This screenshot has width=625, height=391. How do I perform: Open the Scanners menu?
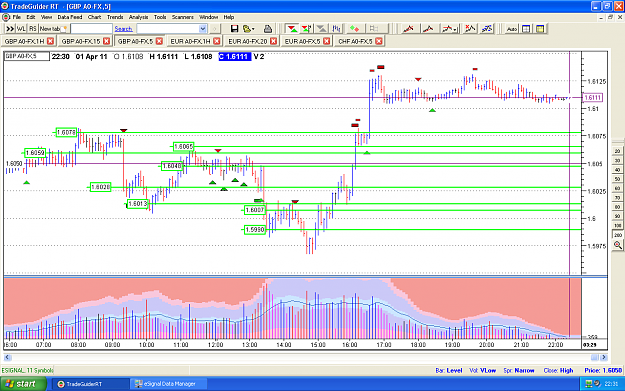183,17
